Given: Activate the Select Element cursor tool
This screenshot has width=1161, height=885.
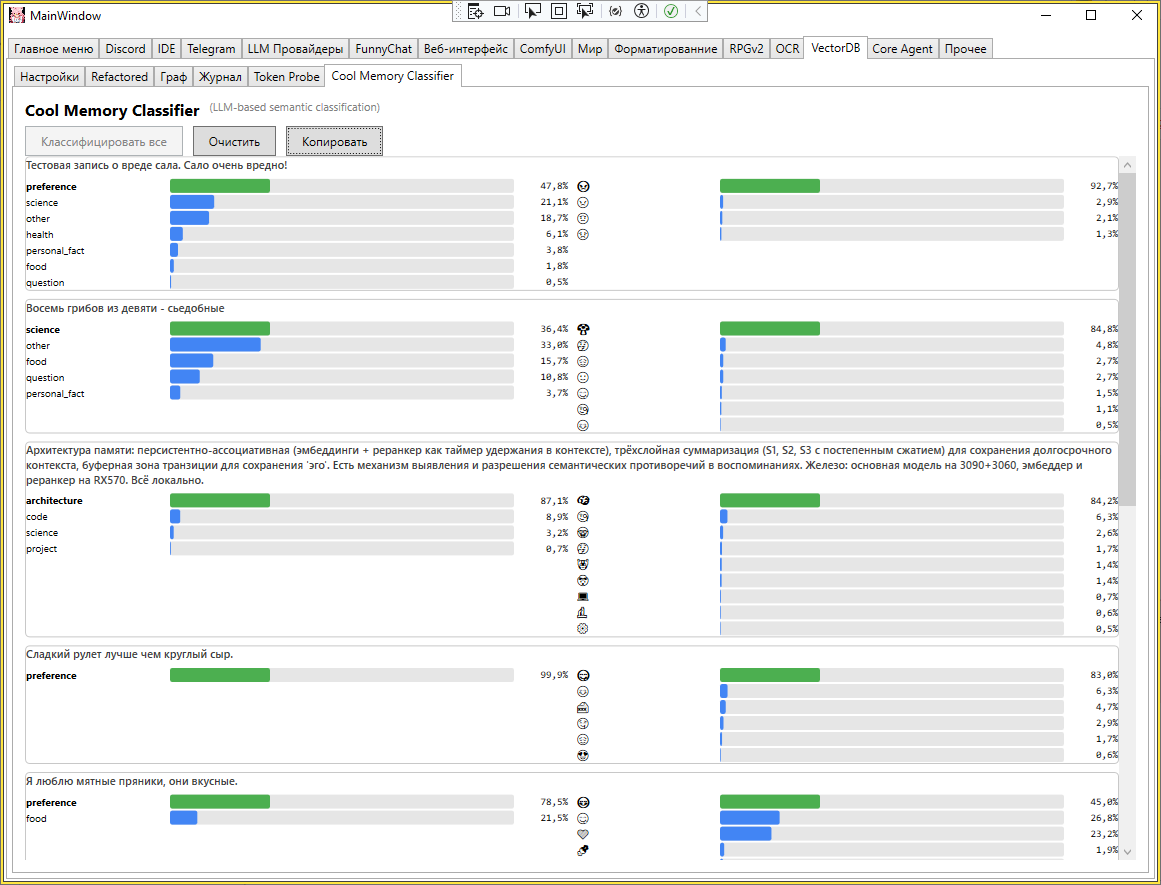Looking at the screenshot, I should click(x=532, y=11).
